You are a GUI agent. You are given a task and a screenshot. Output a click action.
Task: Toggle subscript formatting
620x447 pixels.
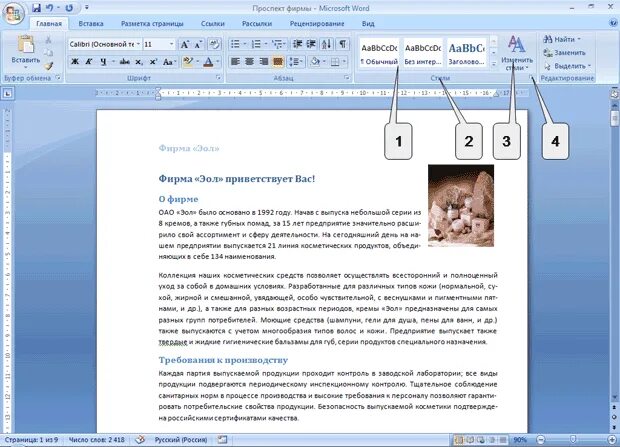138,62
